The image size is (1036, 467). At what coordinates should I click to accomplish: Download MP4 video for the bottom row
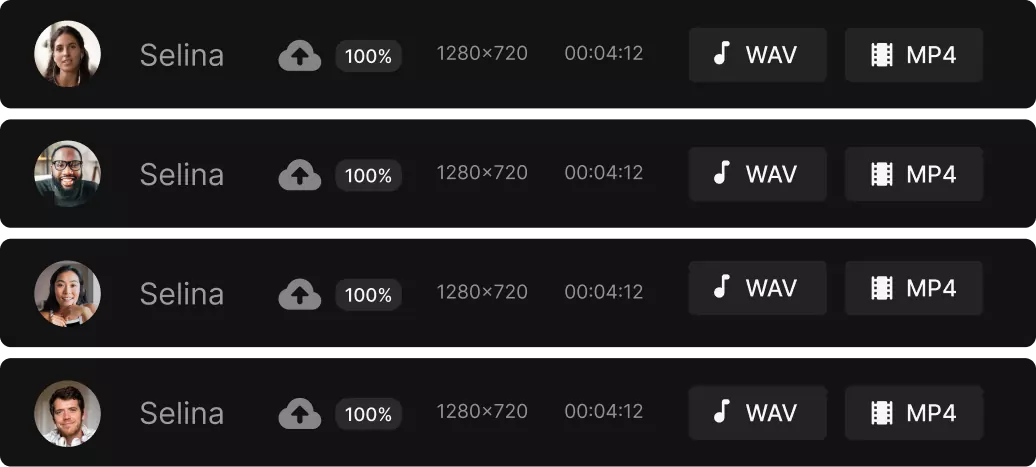tap(913, 413)
